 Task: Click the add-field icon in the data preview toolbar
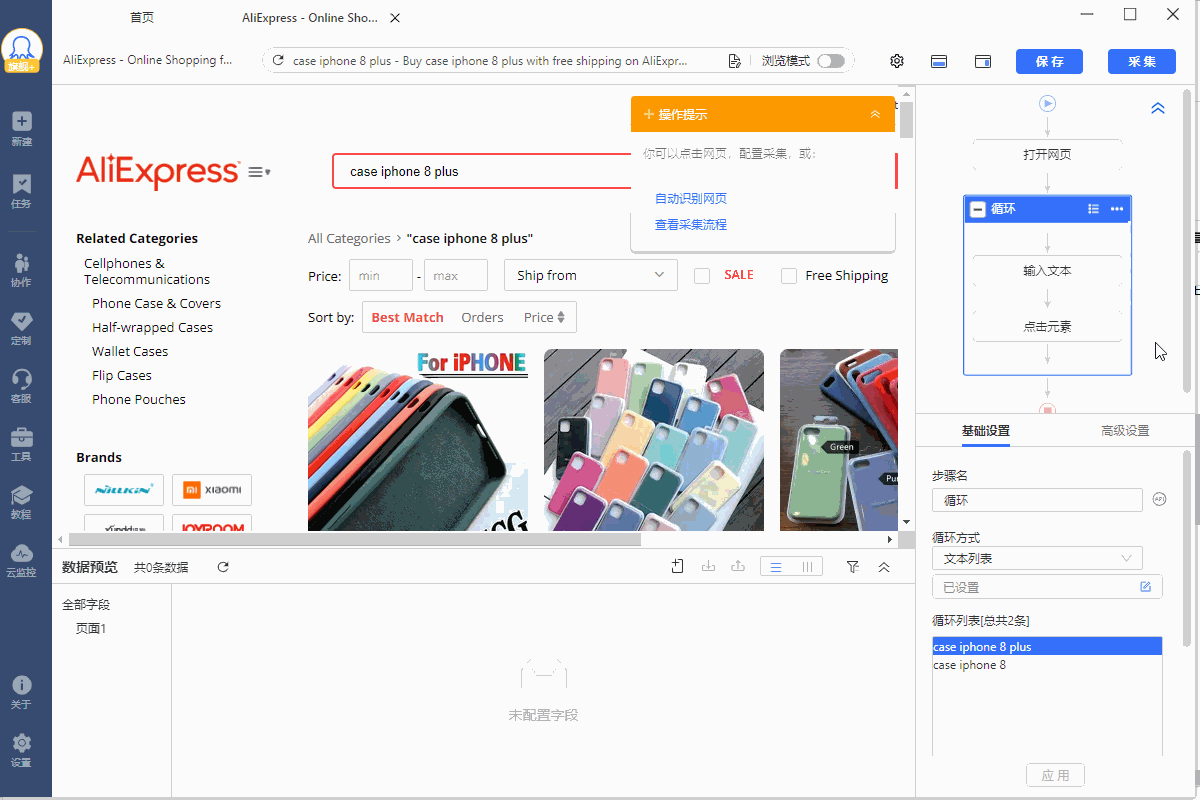tap(678, 567)
